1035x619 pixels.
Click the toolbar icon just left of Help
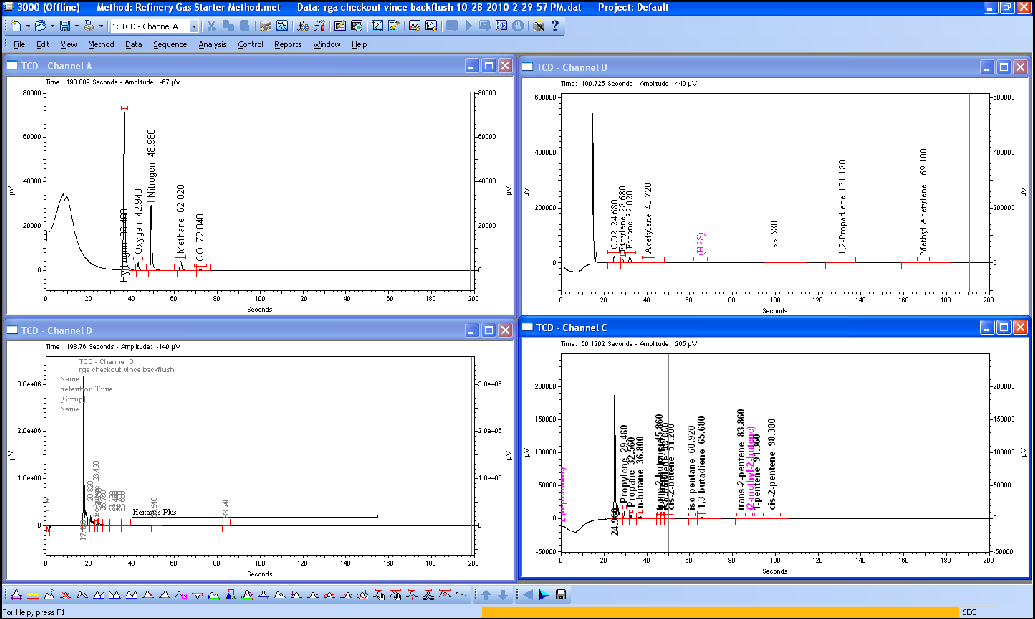pos(539,26)
